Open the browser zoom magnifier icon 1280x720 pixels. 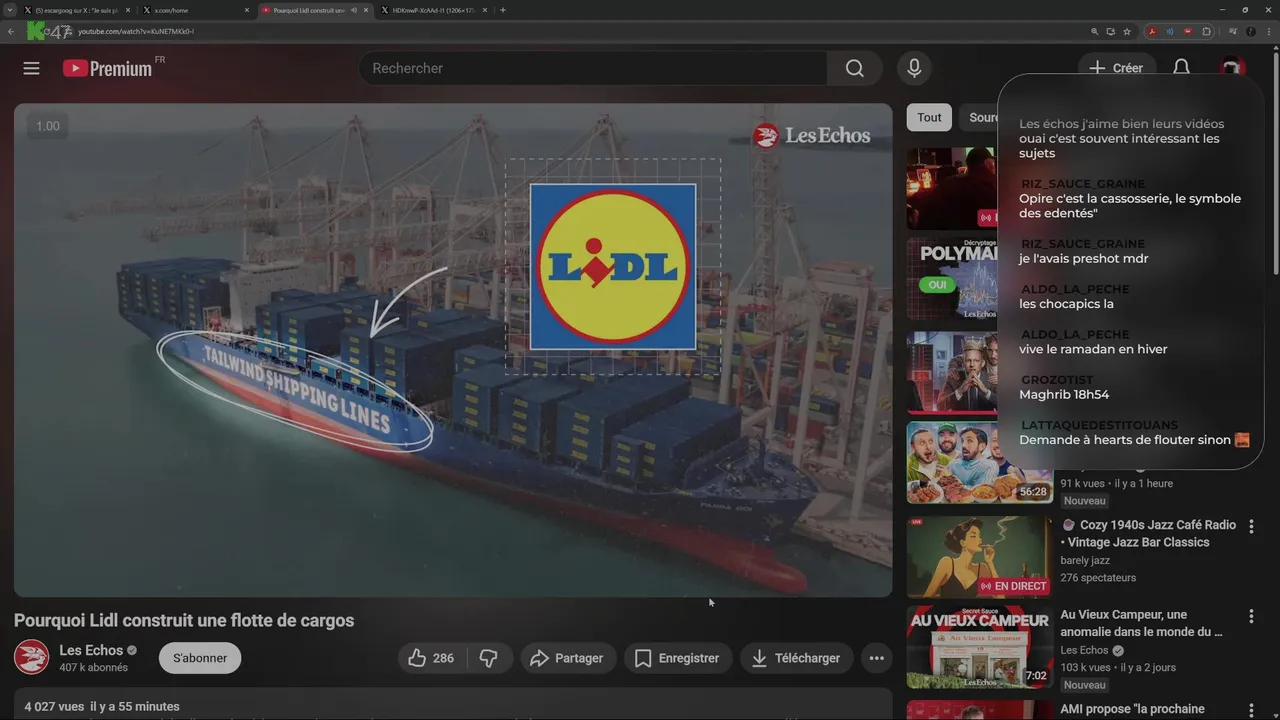click(1095, 31)
